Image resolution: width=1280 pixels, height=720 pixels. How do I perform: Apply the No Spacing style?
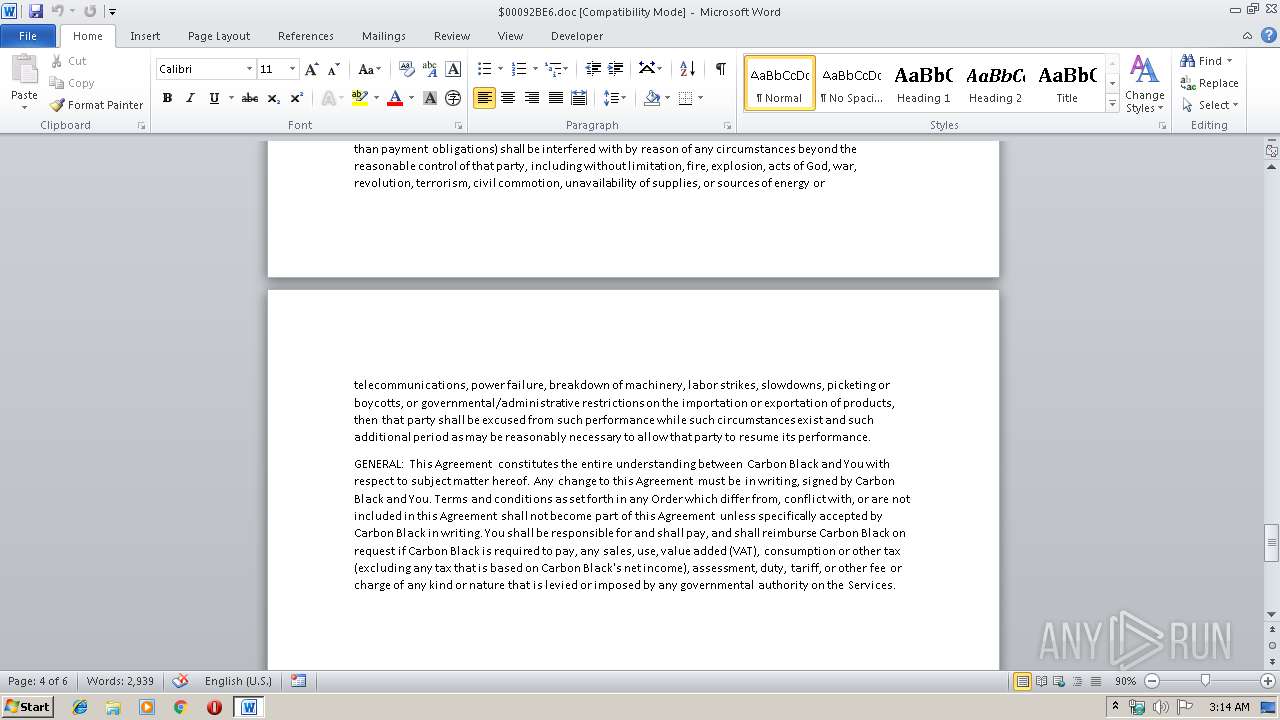851,83
